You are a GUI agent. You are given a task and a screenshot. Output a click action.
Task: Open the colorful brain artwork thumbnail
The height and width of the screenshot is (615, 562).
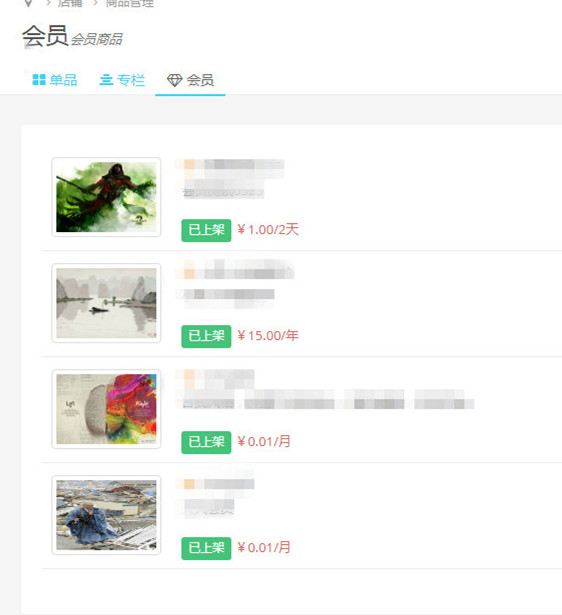point(106,409)
